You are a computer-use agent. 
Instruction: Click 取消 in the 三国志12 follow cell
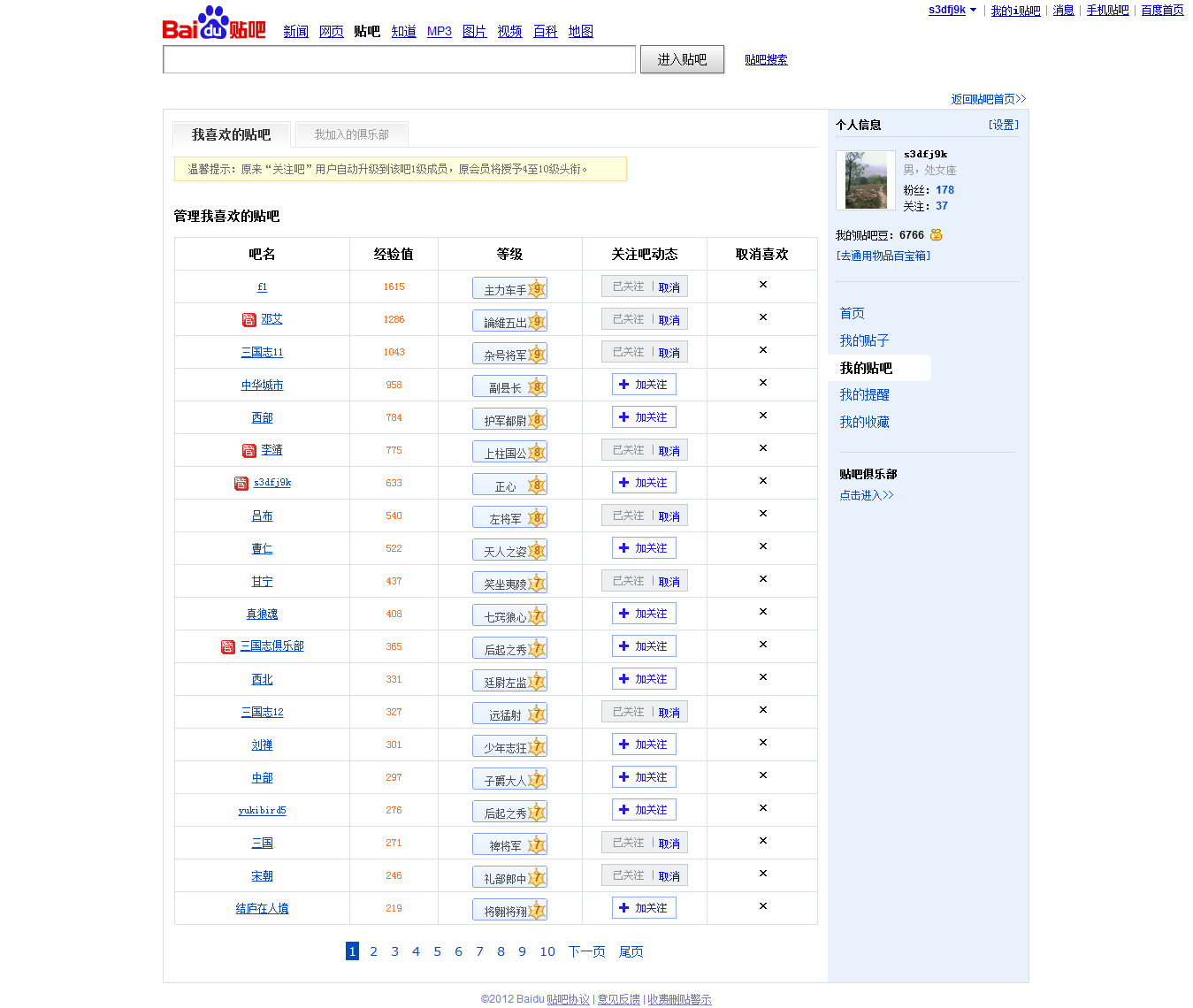[x=669, y=713]
